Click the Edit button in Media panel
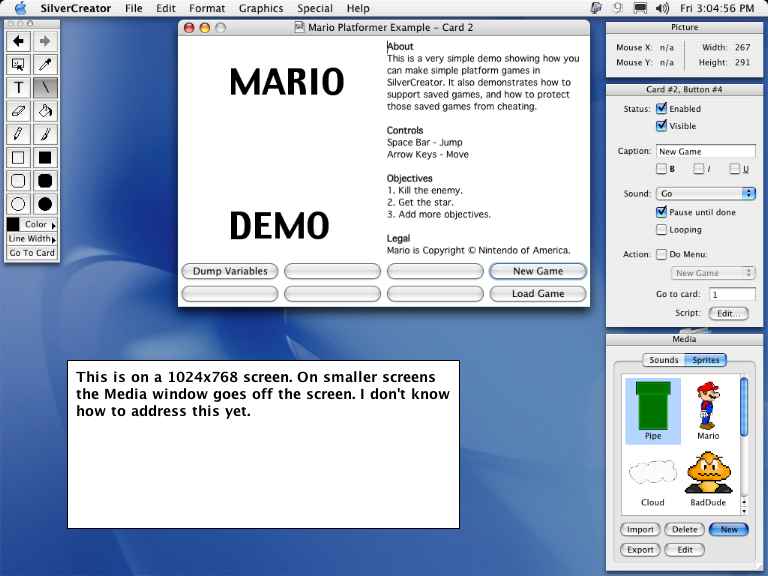 (684, 550)
